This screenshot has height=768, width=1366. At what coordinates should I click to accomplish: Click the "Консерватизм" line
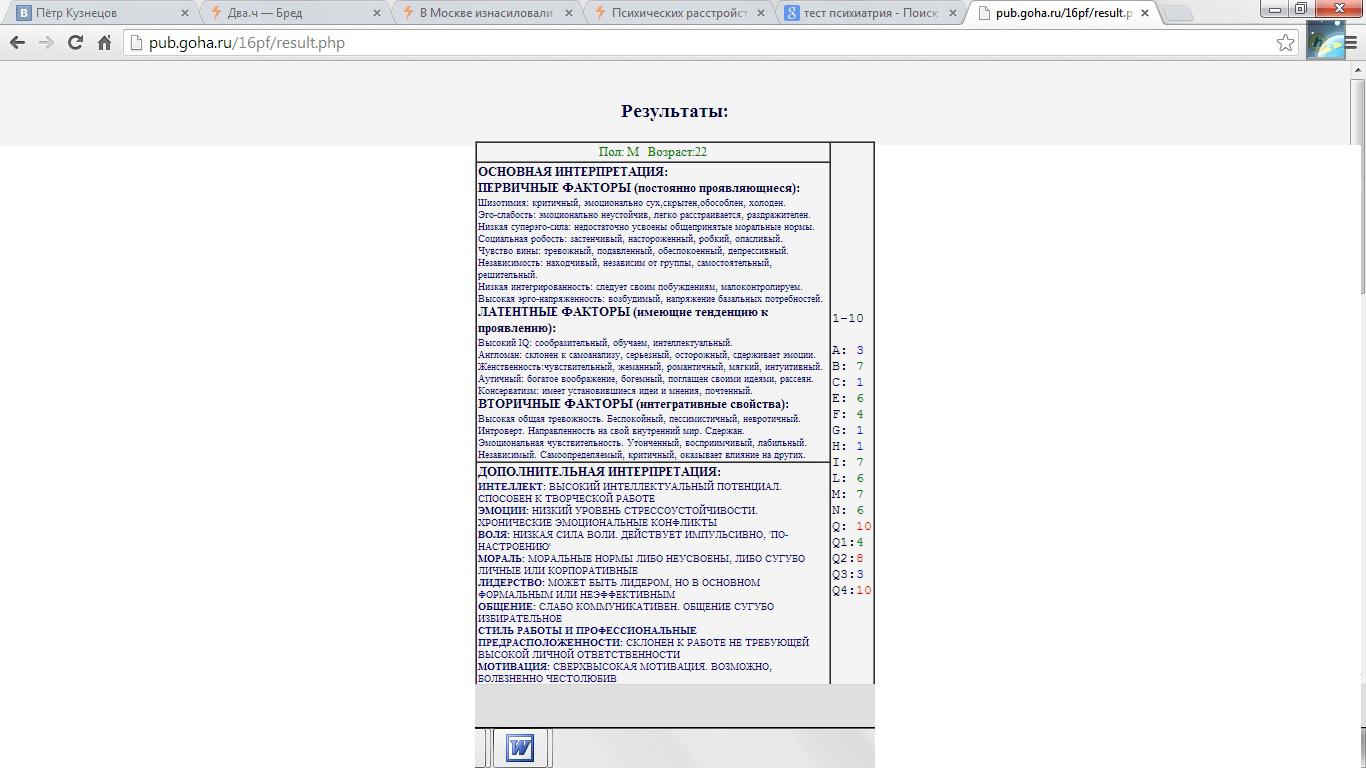coord(615,391)
